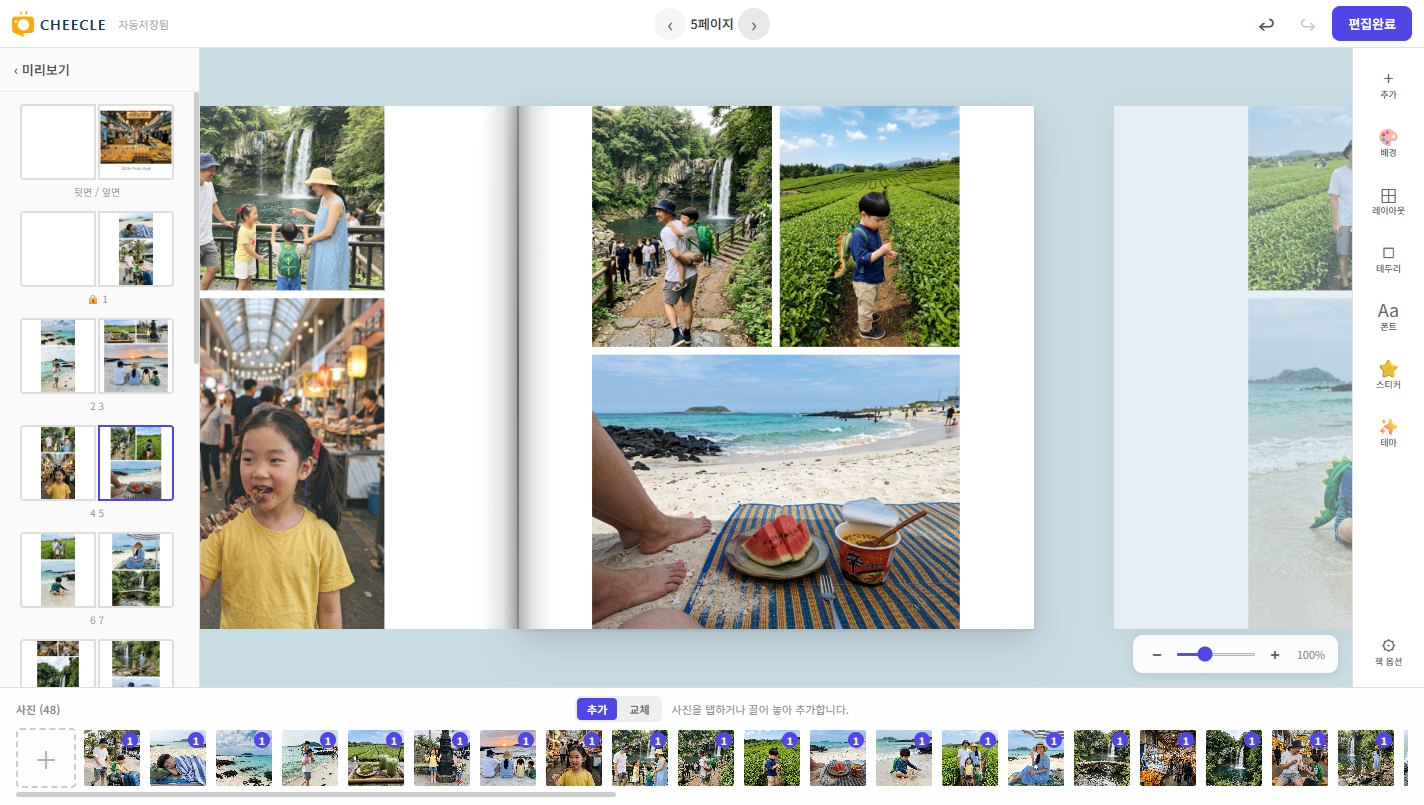1424x805 pixels.
Task: Go to the next page with the chevron
Action: [754, 24]
